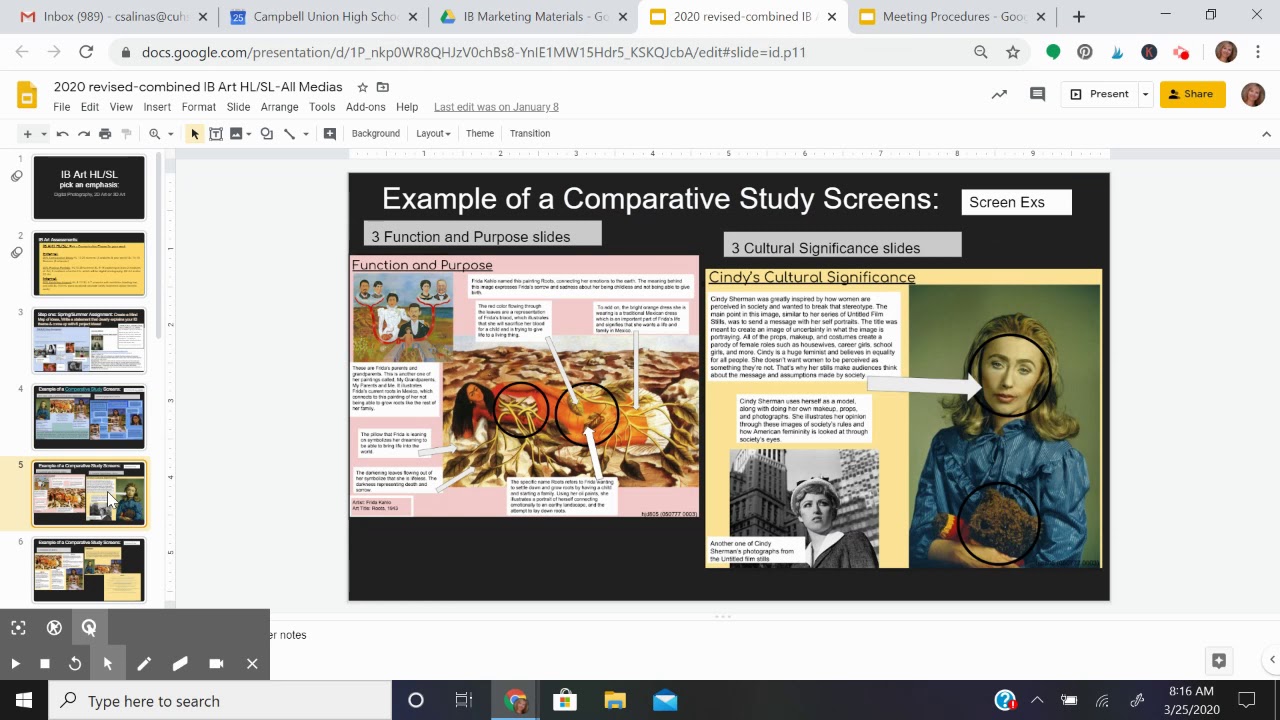Screen dimensions: 1280x720
Task: Click the Pinterest extension icon
Action: (1085, 52)
